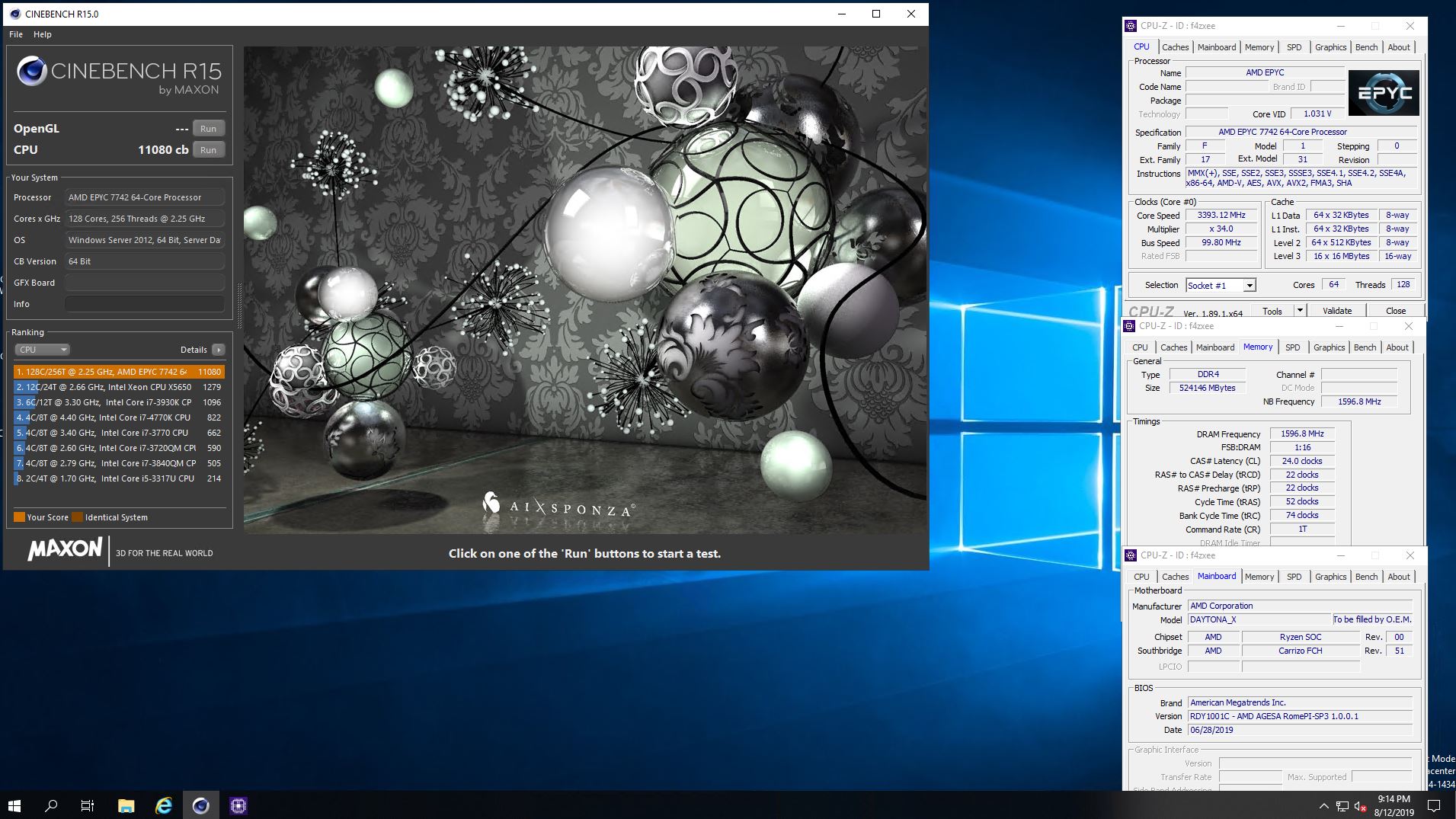Image resolution: width=1456 pixels, height=819 pixels.
Task: Click the Cinebench title bar app icon
Action: [x=15, y=14]
